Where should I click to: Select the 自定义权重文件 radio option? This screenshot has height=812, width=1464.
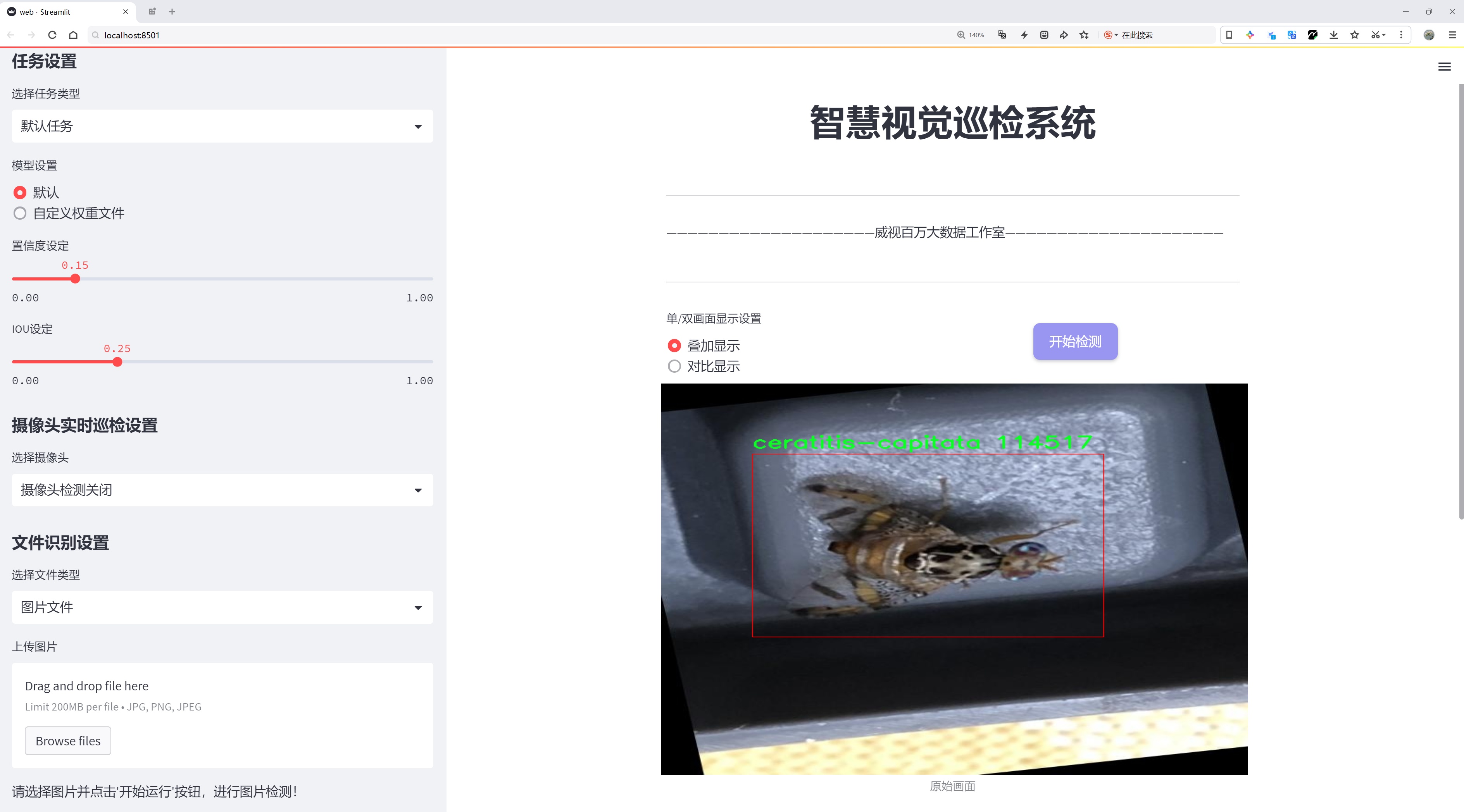21,213
